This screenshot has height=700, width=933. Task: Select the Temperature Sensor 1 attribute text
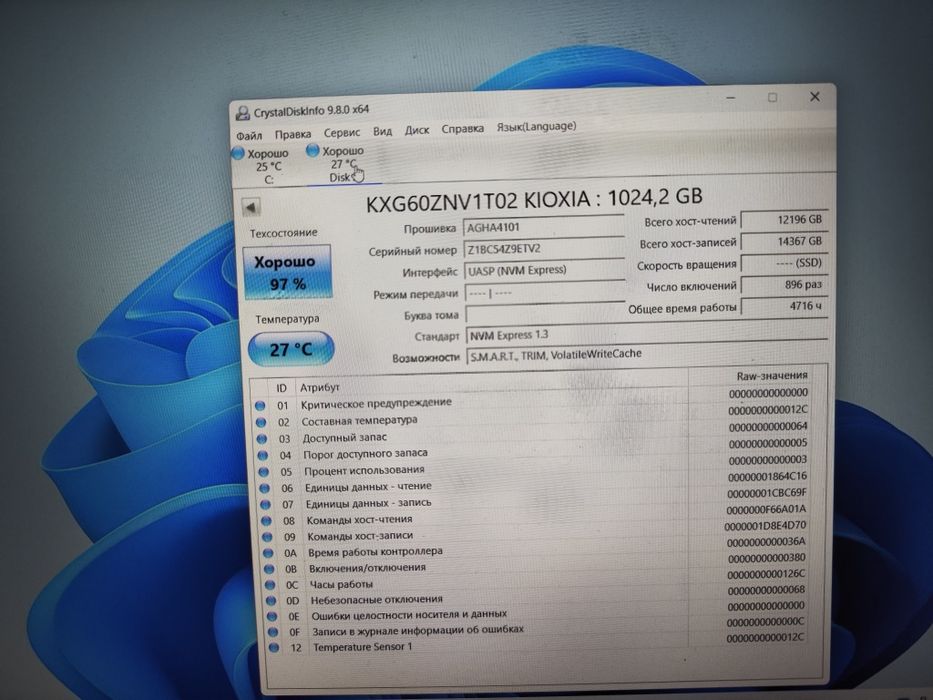[362, 646]
